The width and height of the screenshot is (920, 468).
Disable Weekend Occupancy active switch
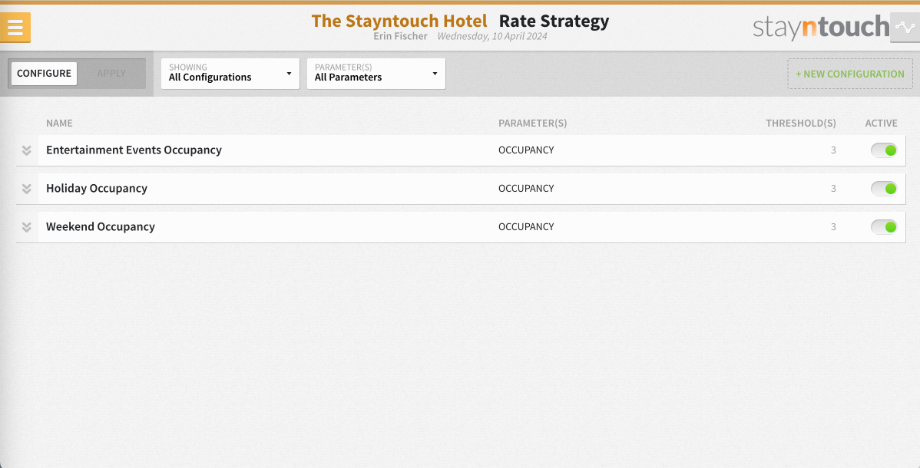(884, 226)
